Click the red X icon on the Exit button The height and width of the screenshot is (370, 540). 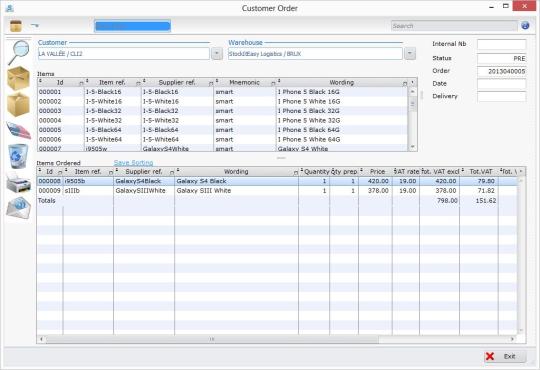pos(490,356)
